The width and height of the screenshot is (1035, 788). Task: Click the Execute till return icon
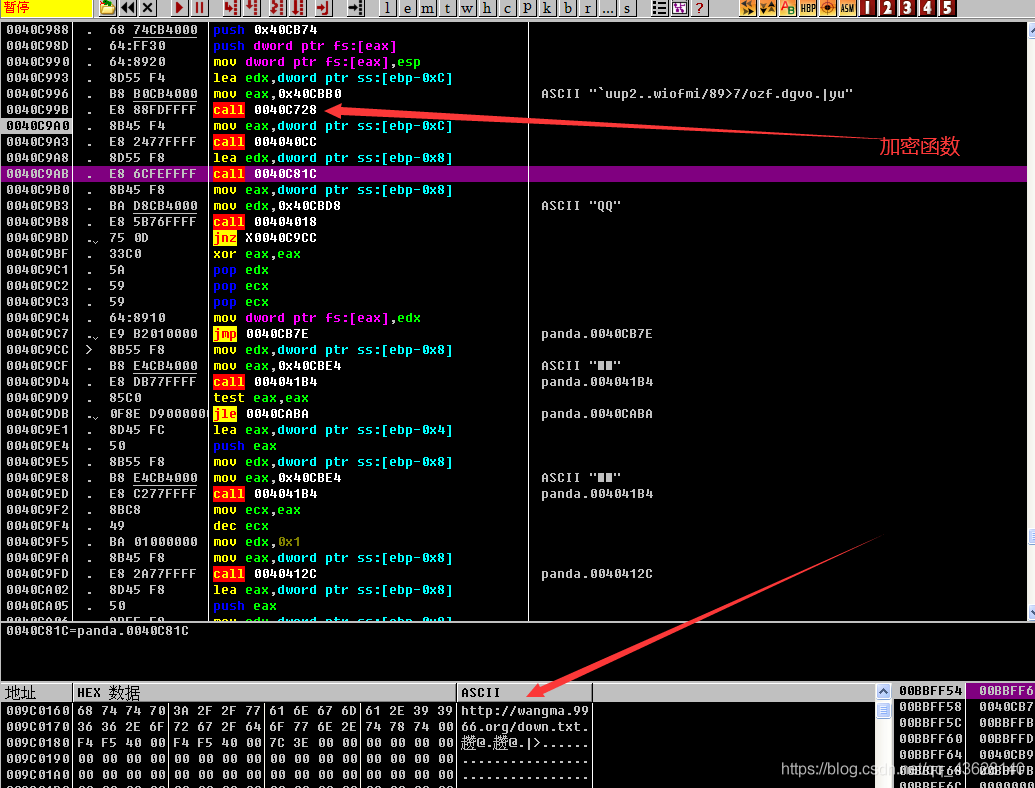(x=322, y=8)
